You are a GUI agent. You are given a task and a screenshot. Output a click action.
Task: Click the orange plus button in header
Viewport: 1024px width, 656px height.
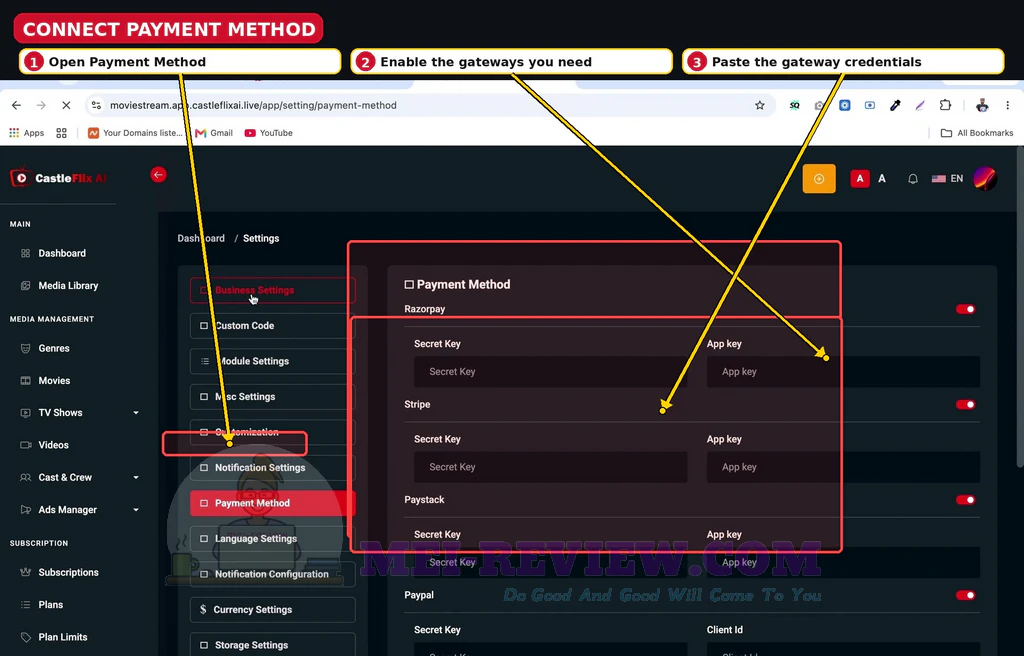(819, 178)
